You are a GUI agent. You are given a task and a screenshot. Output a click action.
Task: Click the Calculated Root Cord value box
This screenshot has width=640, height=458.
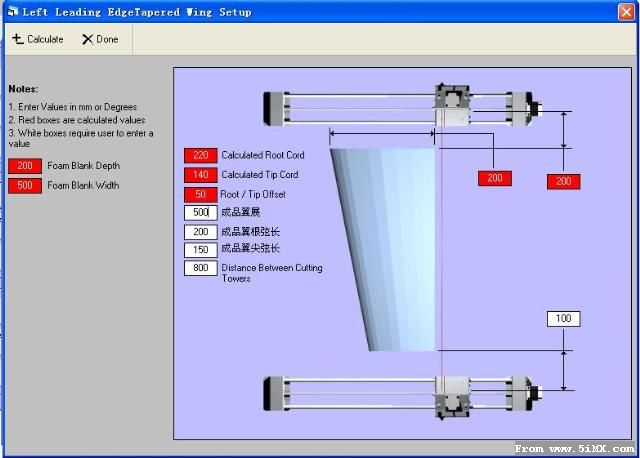(x=200, y=155)
